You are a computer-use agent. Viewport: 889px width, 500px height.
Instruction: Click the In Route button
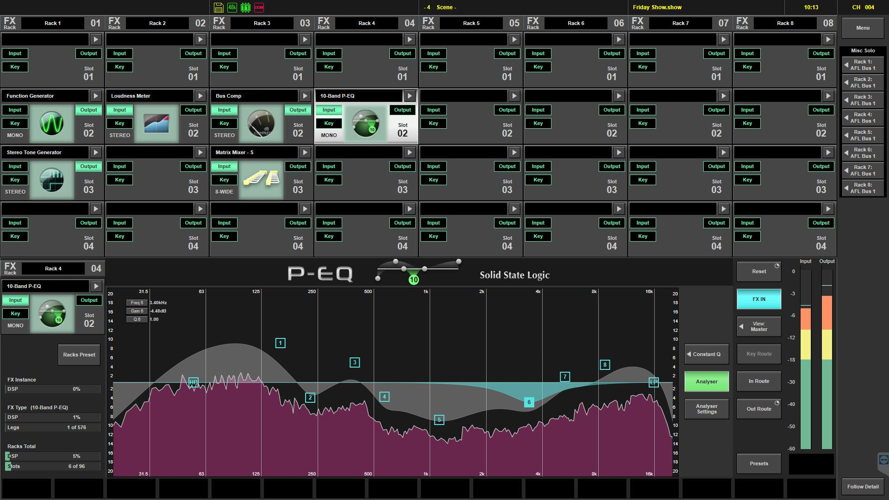click(x=759, y=382)
